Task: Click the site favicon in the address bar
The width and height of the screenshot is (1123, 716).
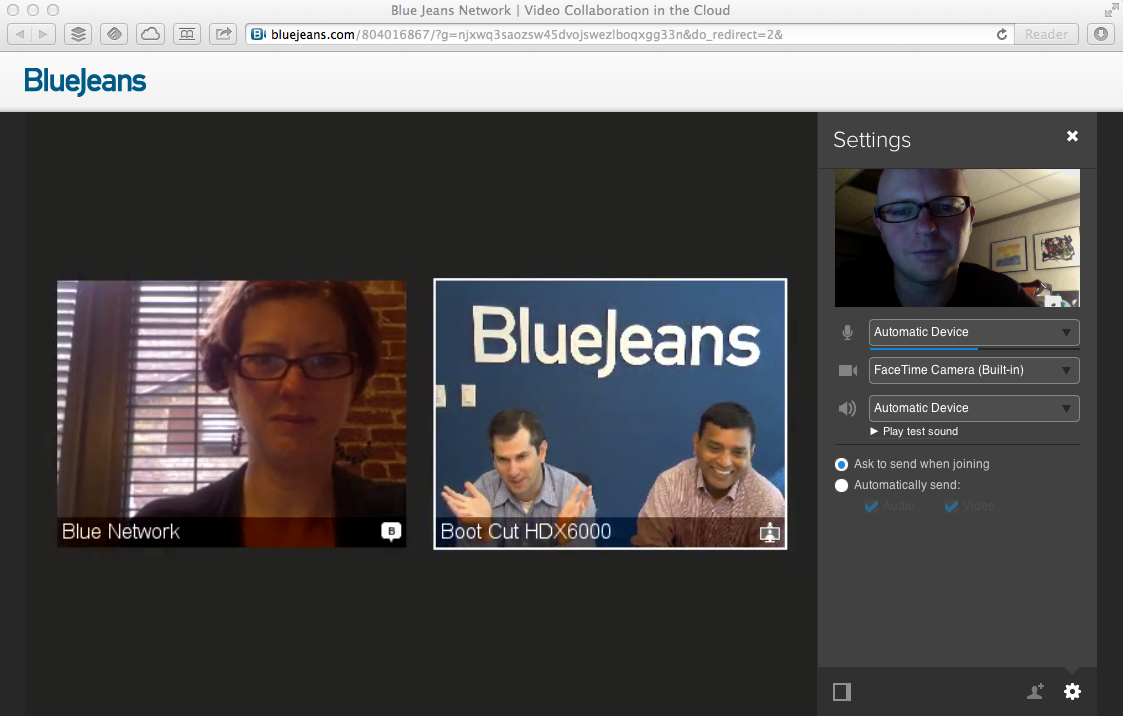Action: click(259, 34)
